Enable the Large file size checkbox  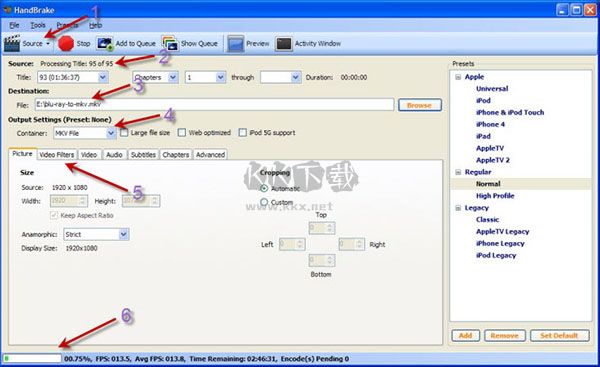click(x=124, y=133)
